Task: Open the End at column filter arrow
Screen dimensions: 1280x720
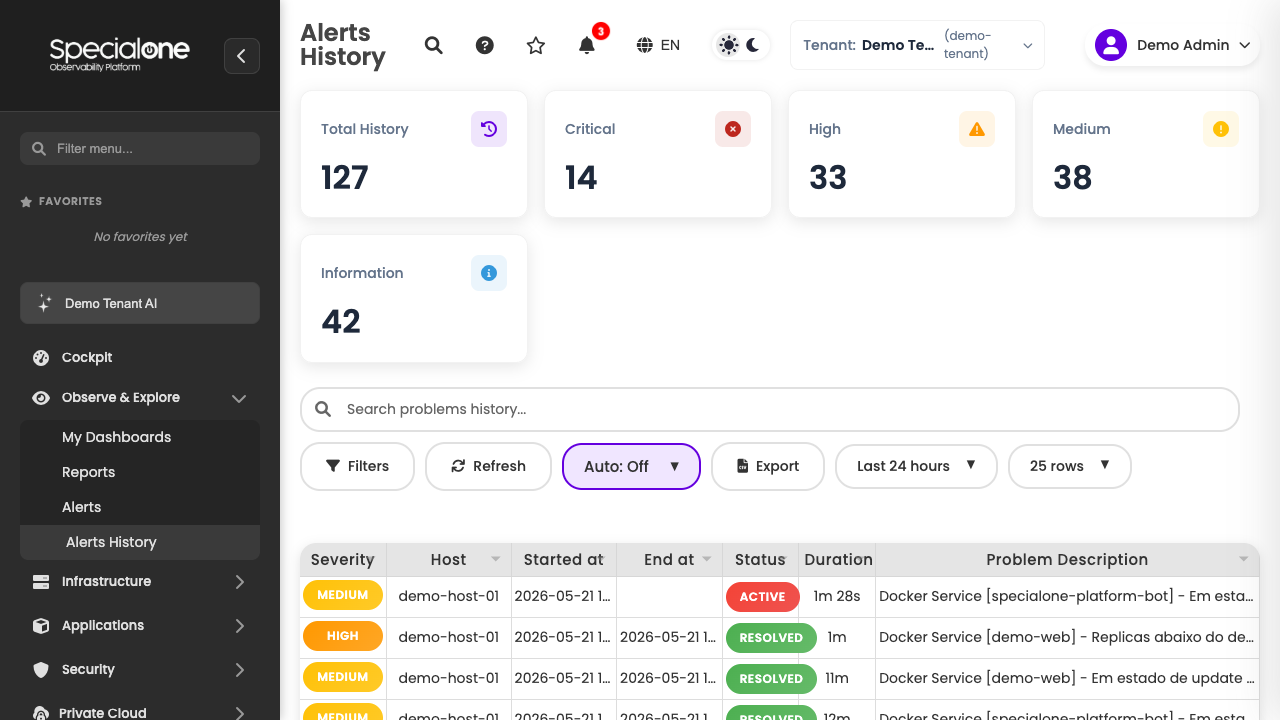Action: pyautogui.click(x=707, y=560)
